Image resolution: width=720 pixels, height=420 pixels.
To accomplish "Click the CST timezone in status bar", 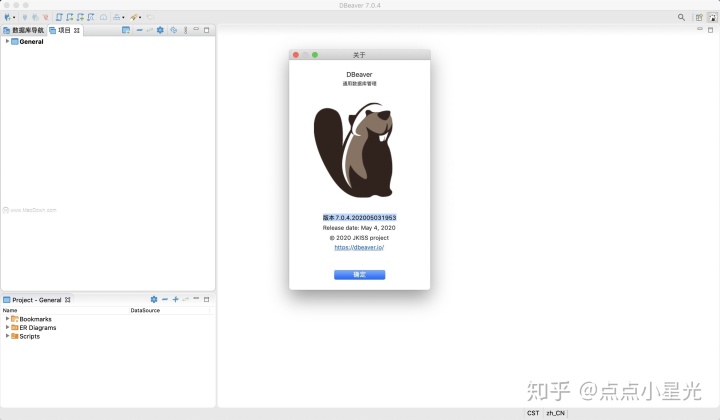I will pyautogui.click(x=533, y=413).
